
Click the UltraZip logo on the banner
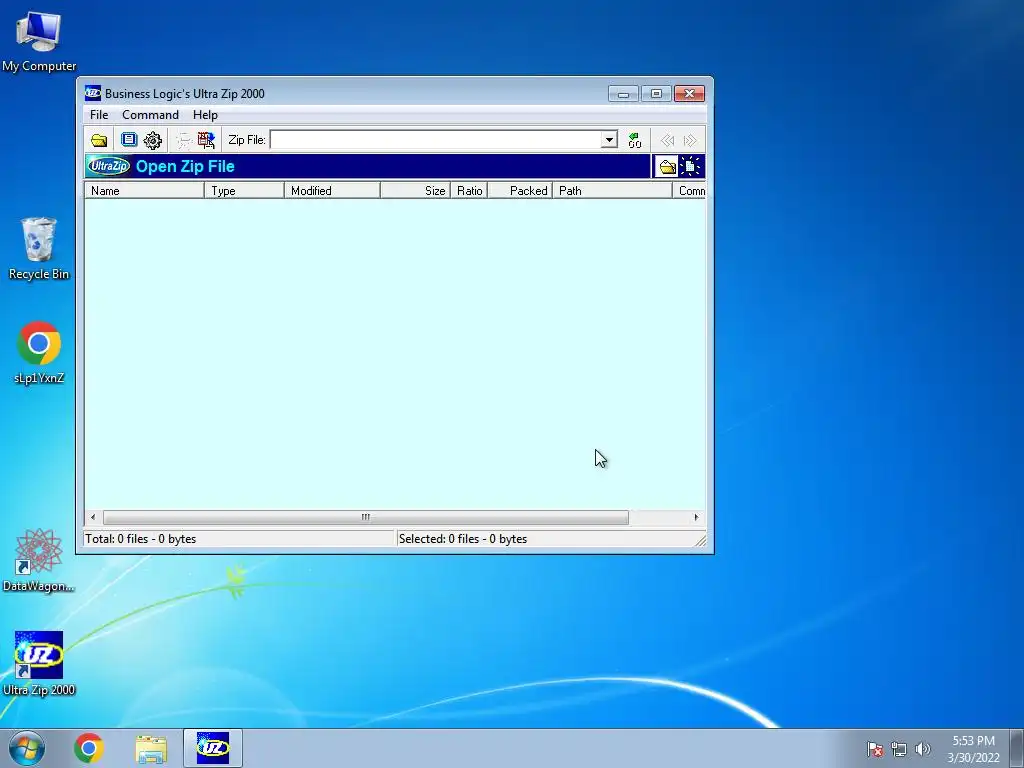(x=109, y=166)
